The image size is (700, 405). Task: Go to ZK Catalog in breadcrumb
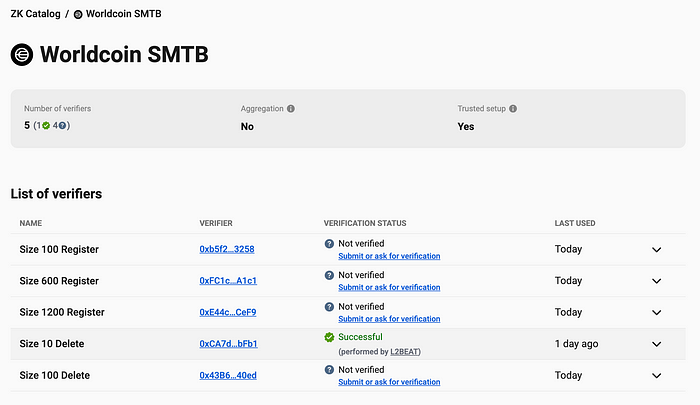[35, 14]
